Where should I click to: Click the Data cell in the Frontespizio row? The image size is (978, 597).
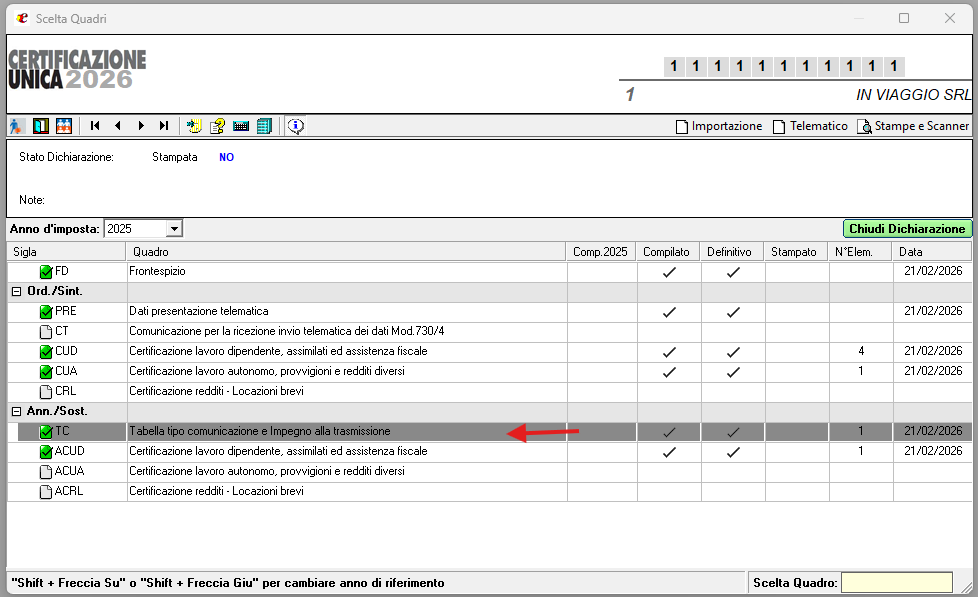pyautogui.click(x=933, y=271)
